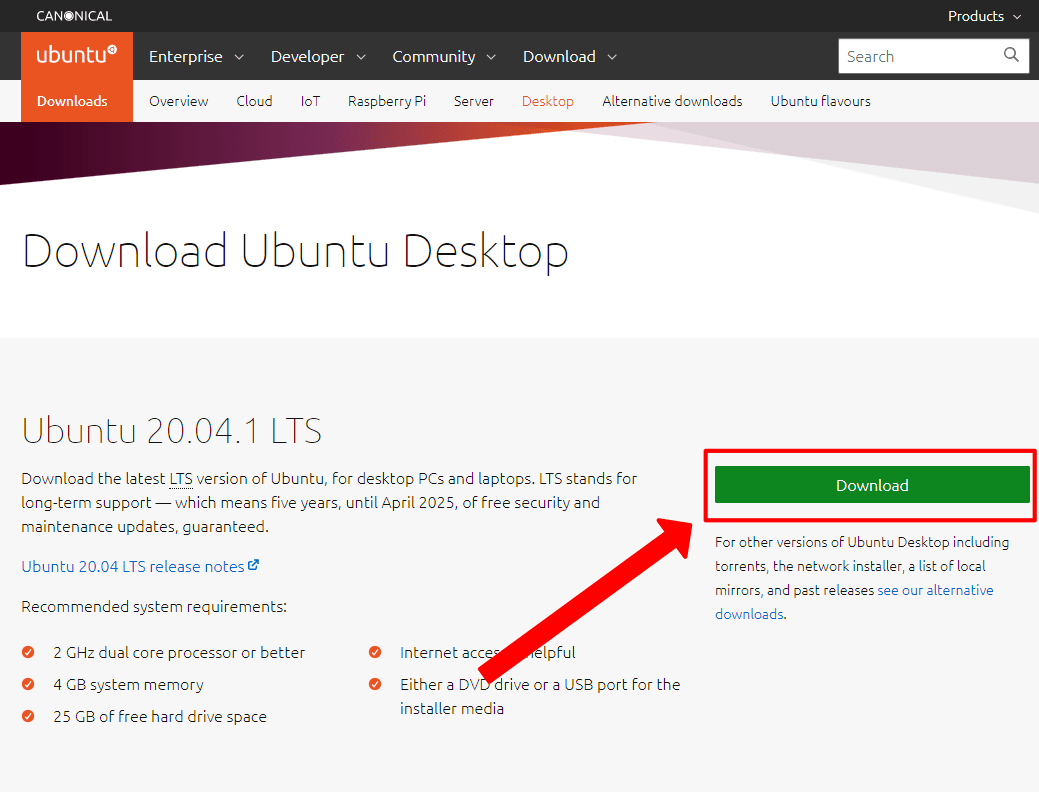Select the Desktop tab
Image resolution: width=1039 pixels, height=792 pixels.
tap(547, 101)
